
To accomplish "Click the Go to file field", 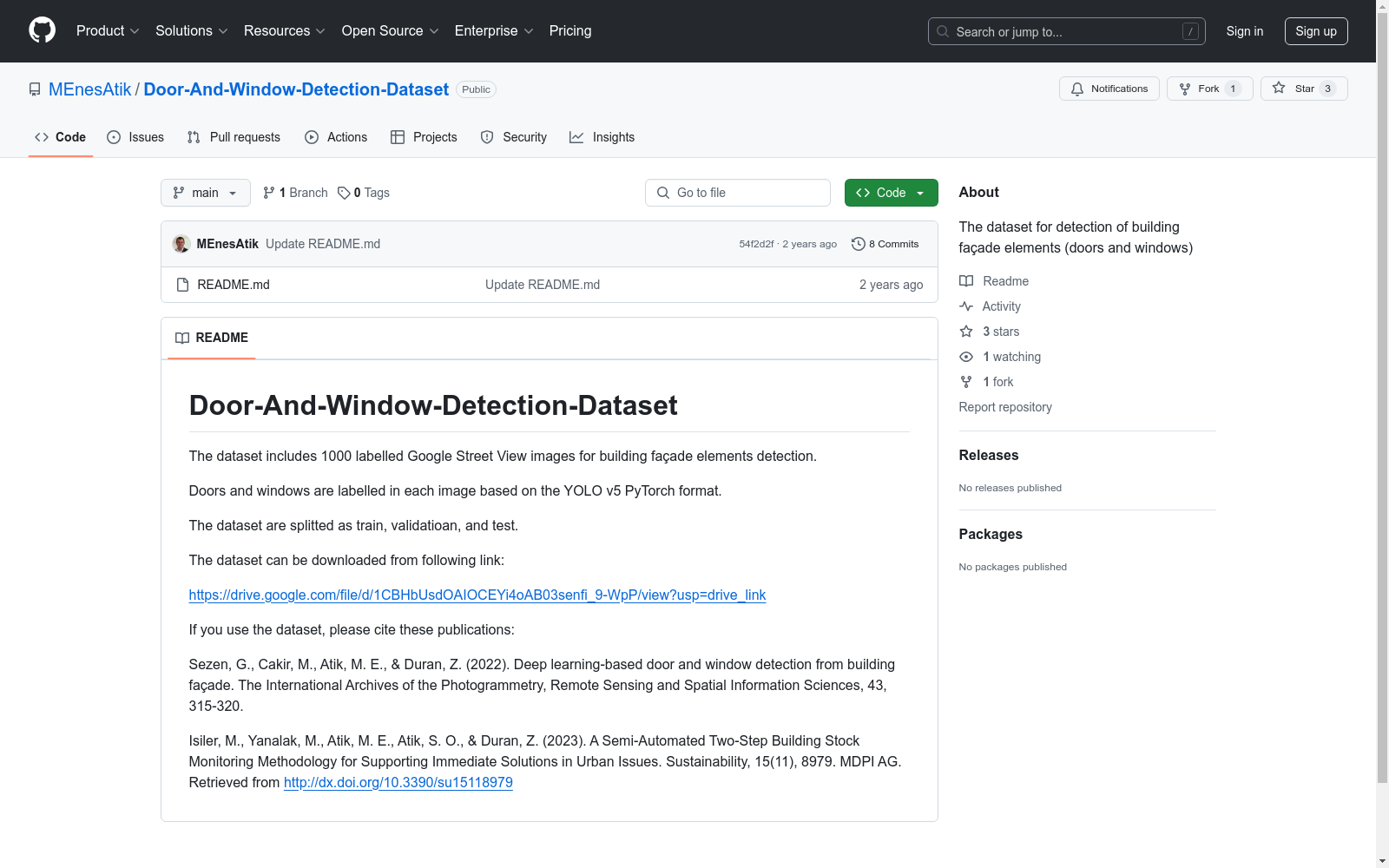I will pyautogui.click(x=738, y=193).
